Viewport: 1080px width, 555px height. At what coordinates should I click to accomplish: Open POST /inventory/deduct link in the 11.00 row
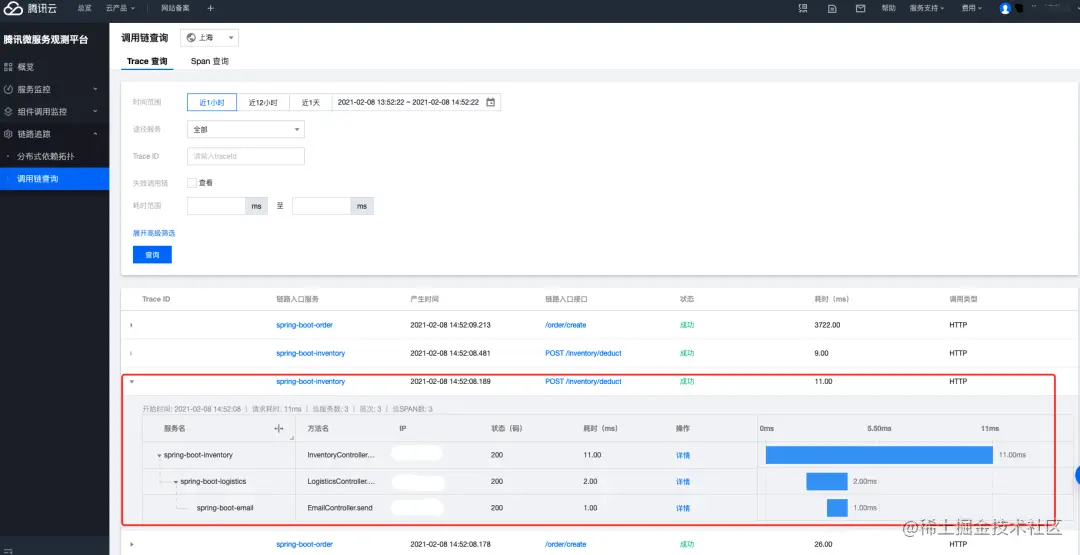[583, 381]
